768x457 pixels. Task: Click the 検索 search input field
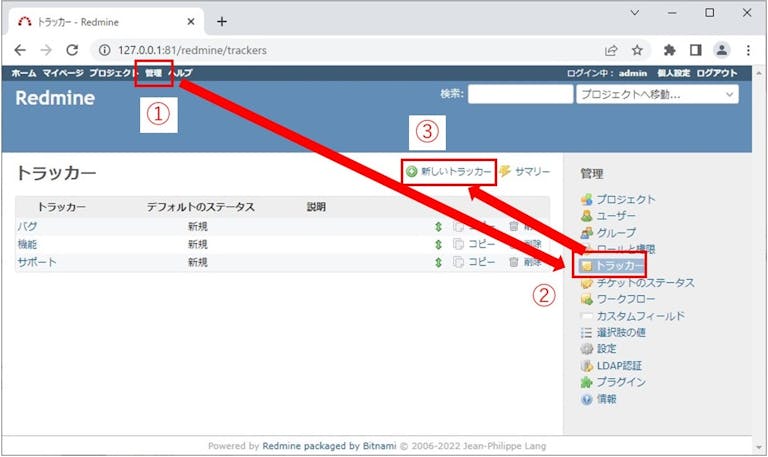[x=520, y=94]
